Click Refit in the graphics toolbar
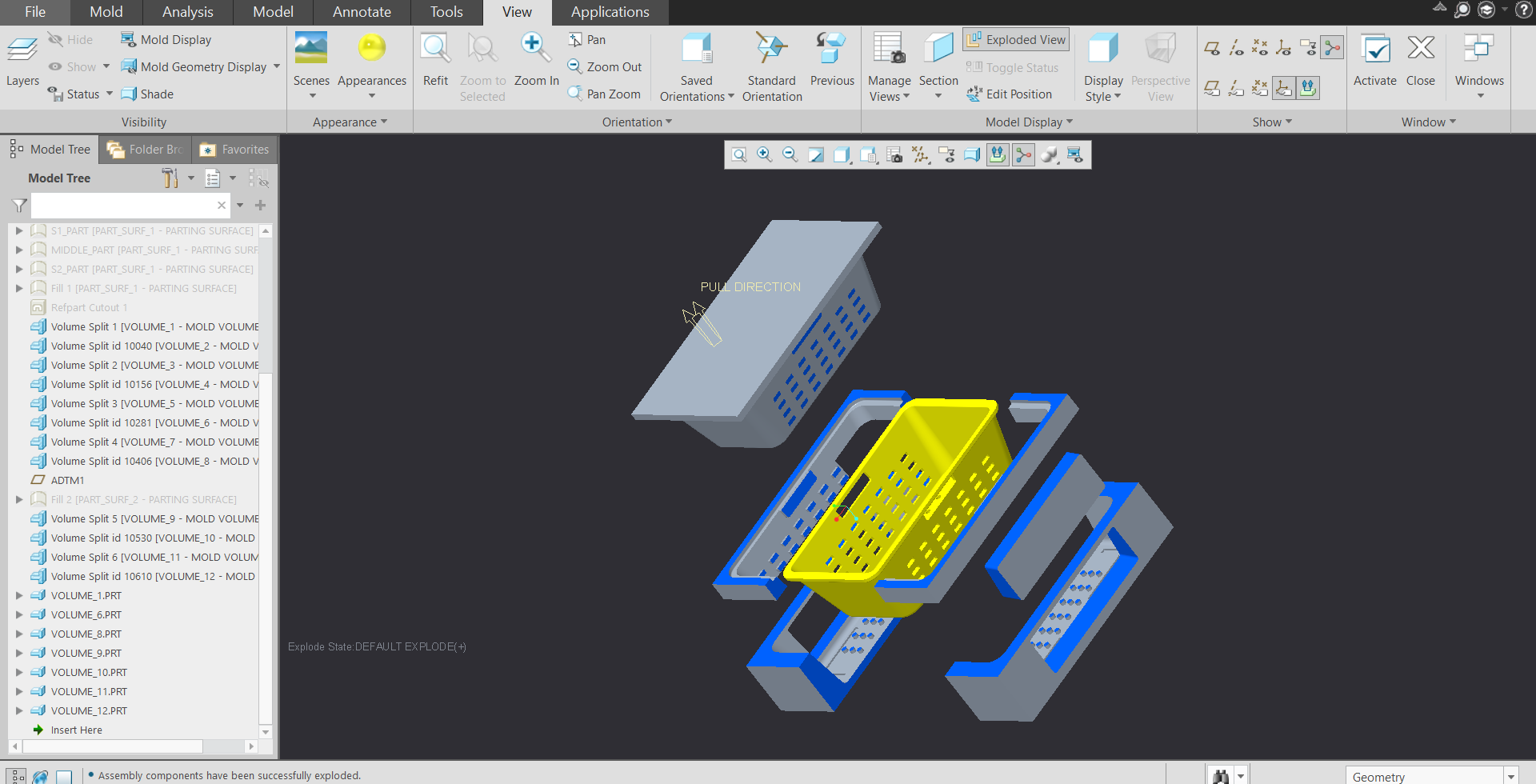Screen dimensions: 1536x784 pos(739,154)
